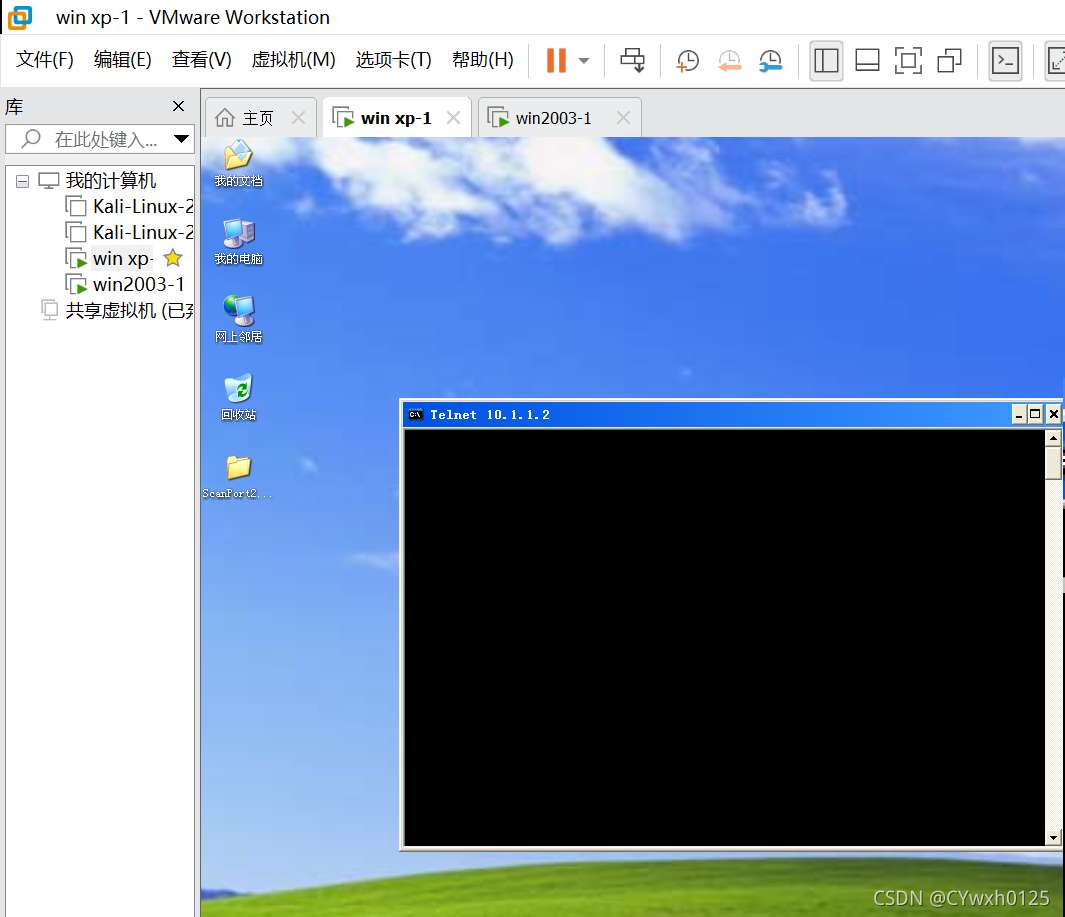Image resolution: width=1065 pixels, height=917 pixels.
Task: Select the ScanPort2 folder icon
Action: coord(238,477)
